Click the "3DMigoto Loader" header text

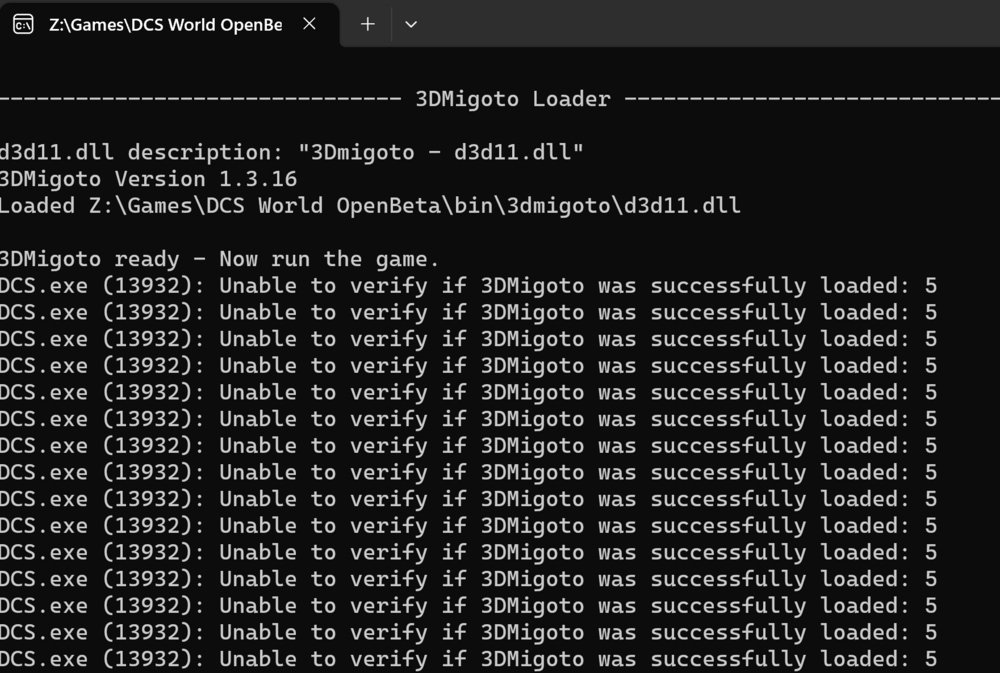click(512, 99)
